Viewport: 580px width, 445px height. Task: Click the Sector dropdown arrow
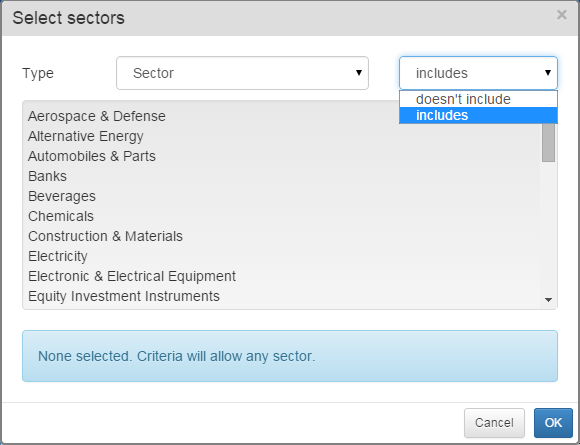(358, 73)
